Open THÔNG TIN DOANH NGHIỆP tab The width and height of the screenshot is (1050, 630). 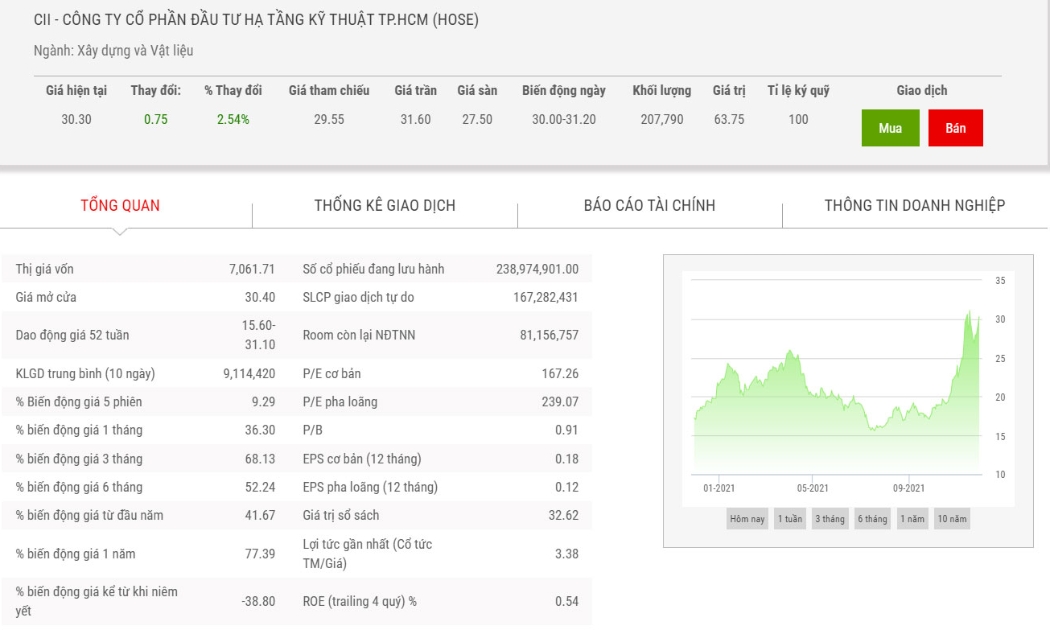[915, 206]
